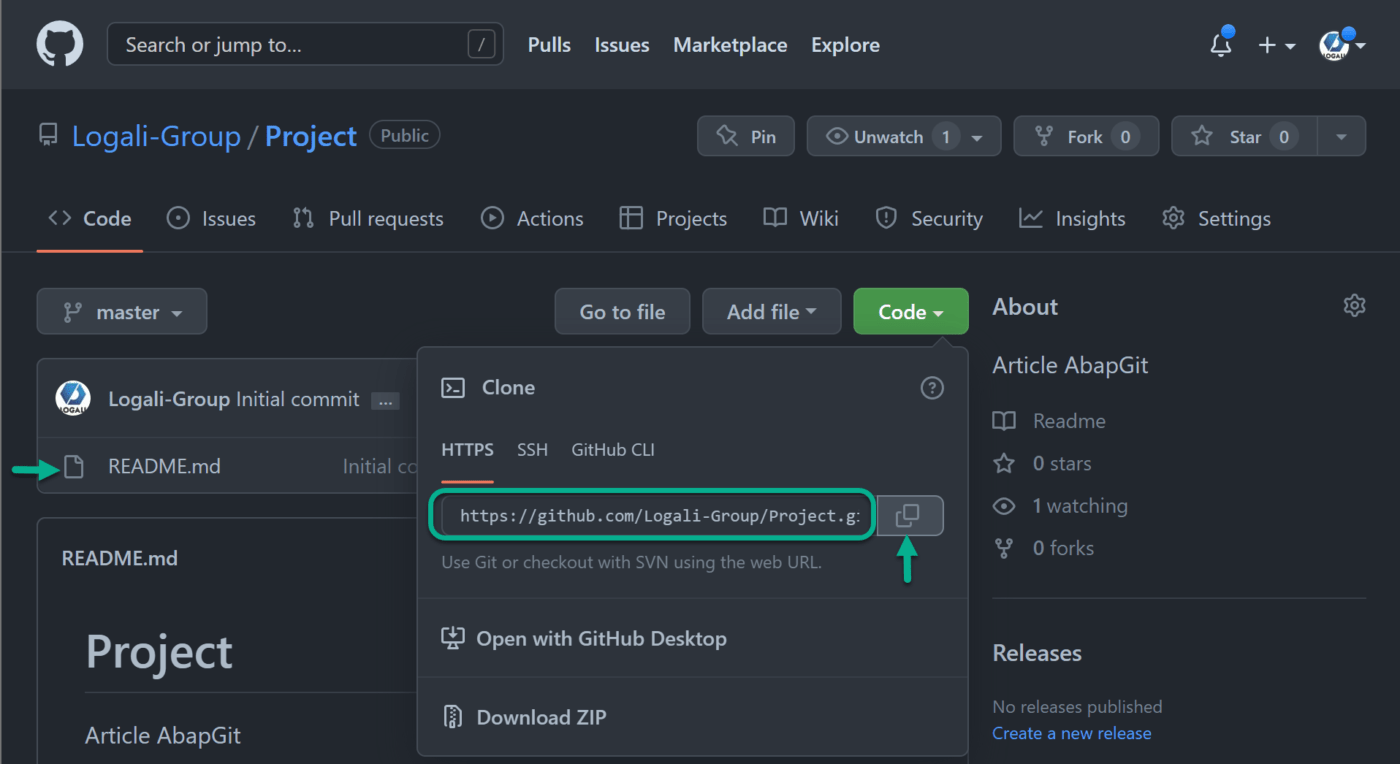Toggle the green Code dropdown
This screenshot has height=764, width=1400.
coord(911,312)
